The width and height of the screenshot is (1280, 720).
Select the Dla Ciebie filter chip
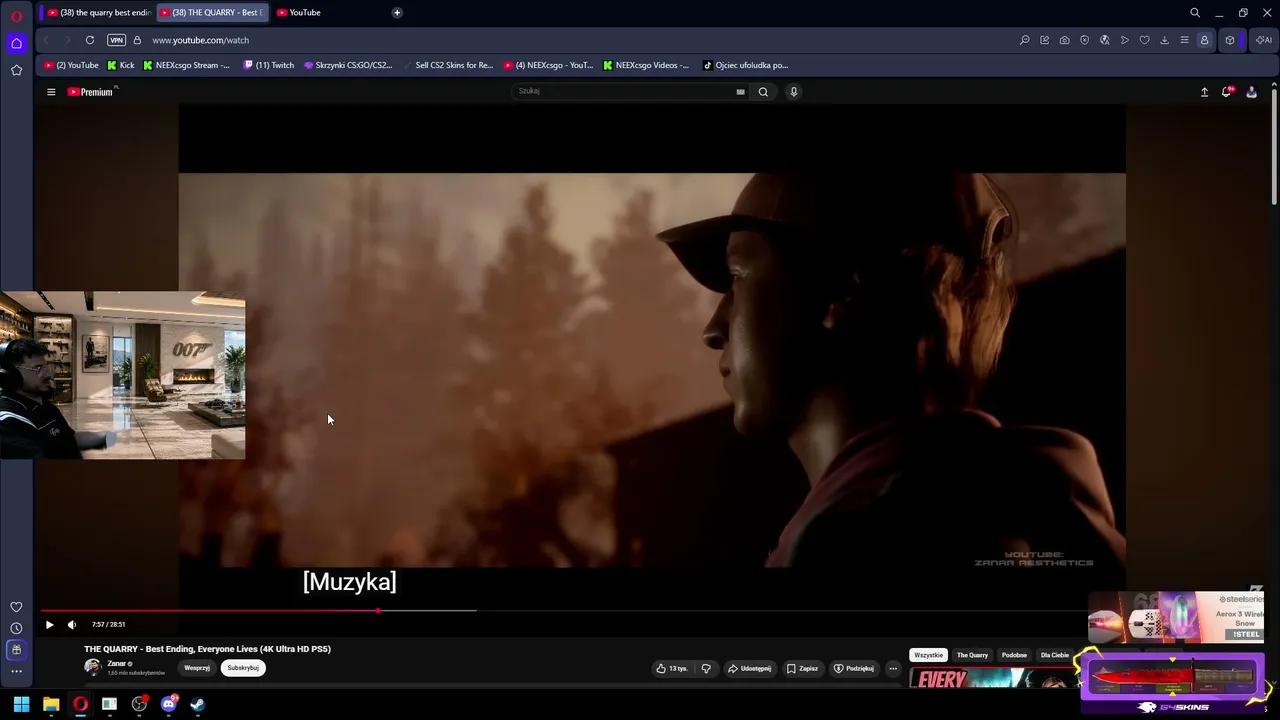point(1055,655)
